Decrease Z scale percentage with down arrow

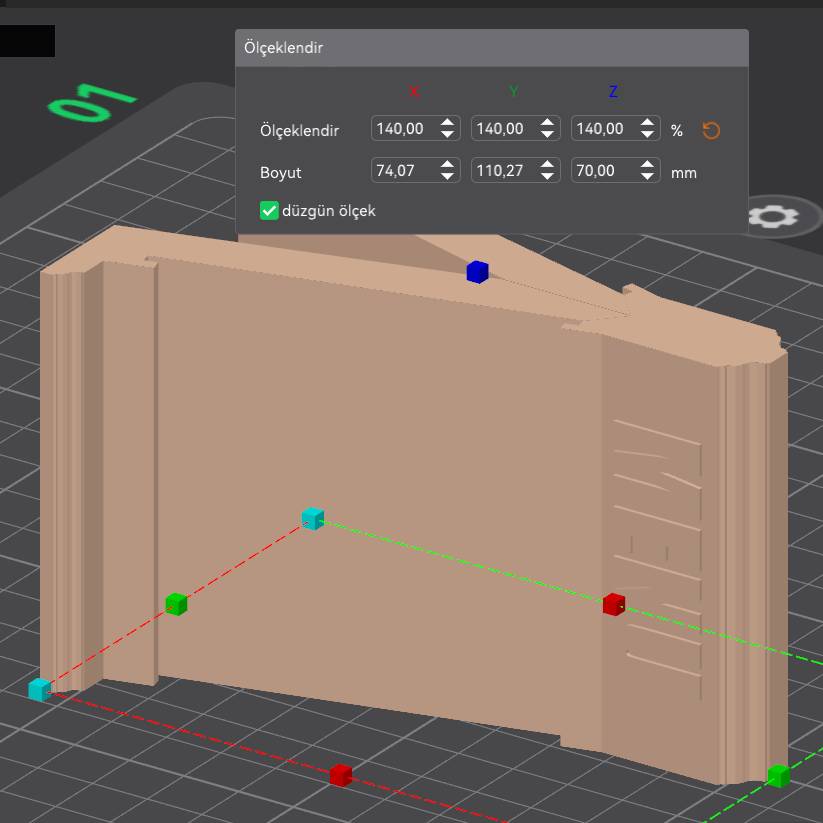click(x=647, y=134)
